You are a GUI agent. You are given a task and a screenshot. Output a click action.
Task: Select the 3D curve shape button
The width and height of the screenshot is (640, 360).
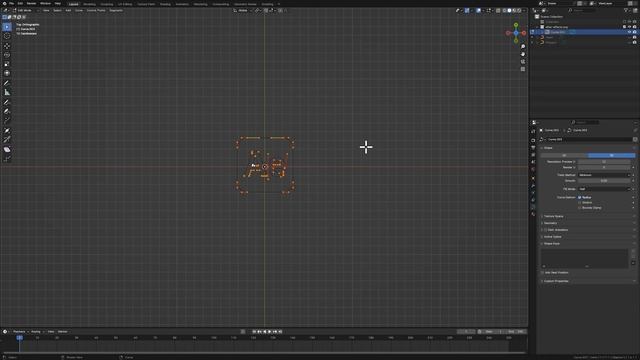[611, 156]
